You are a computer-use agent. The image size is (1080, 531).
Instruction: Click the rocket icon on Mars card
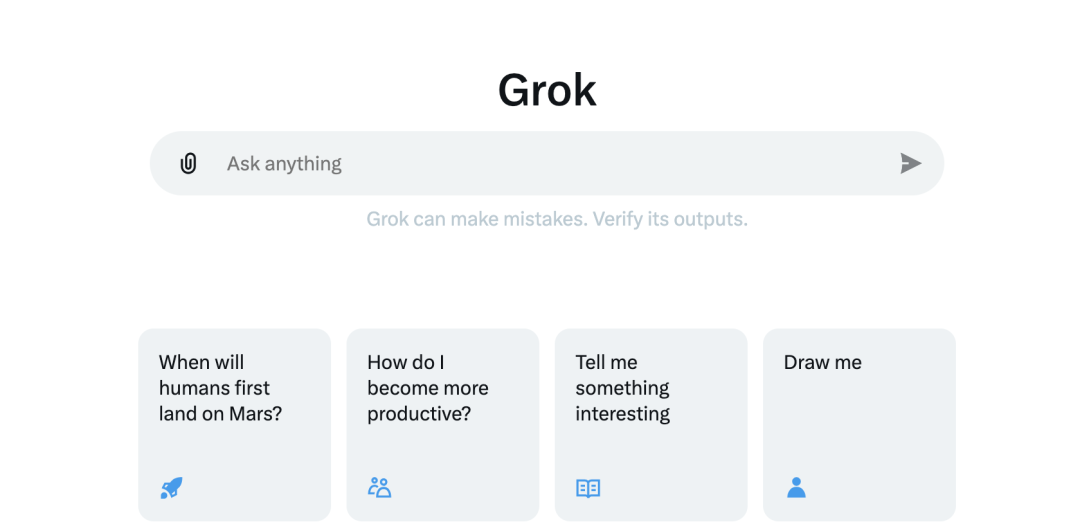(172, 488)
